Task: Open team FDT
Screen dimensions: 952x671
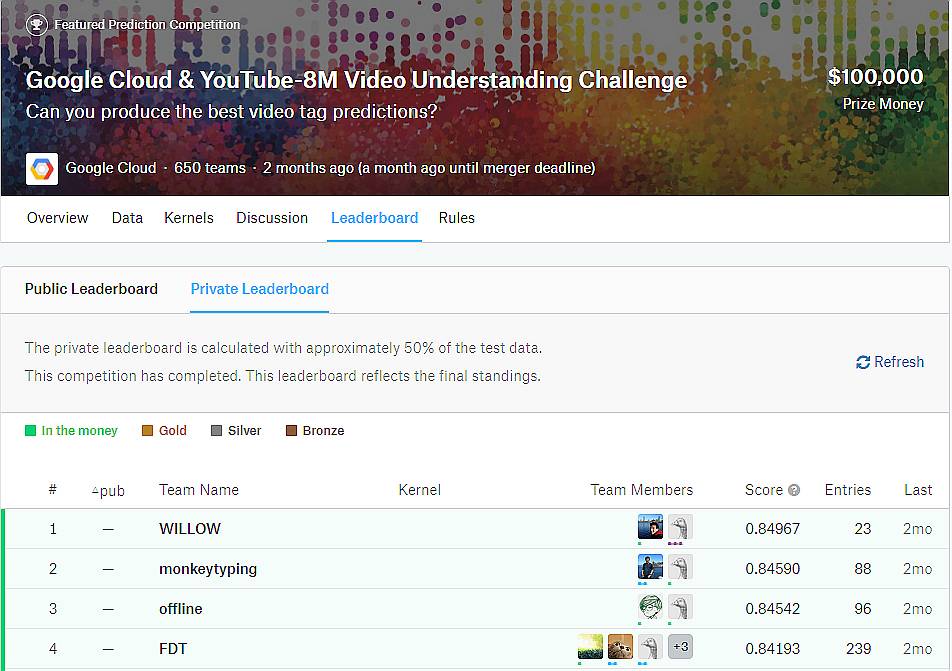Action: [x=173, y=649]
